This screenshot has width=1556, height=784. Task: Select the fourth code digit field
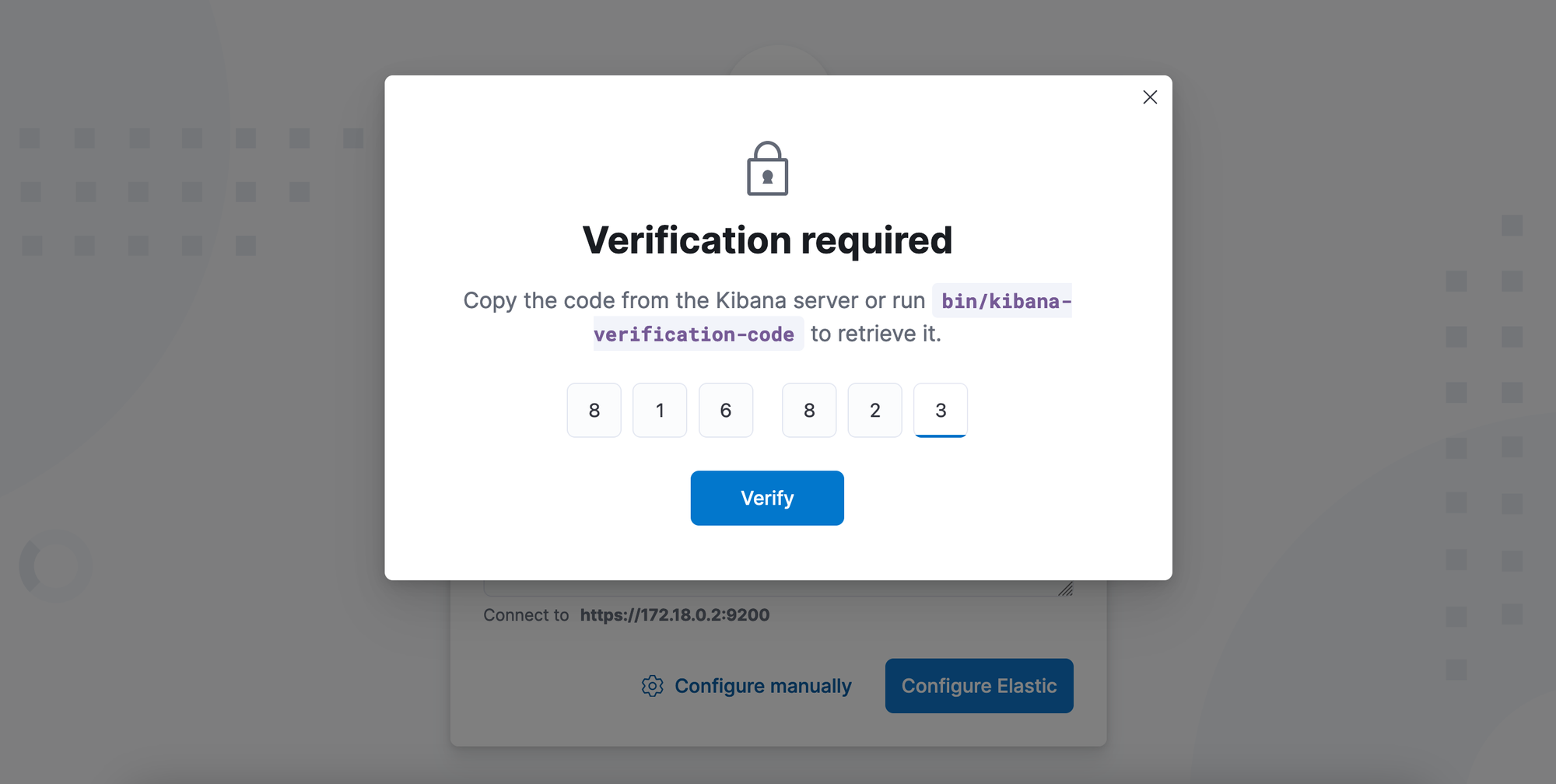(809, 410)
